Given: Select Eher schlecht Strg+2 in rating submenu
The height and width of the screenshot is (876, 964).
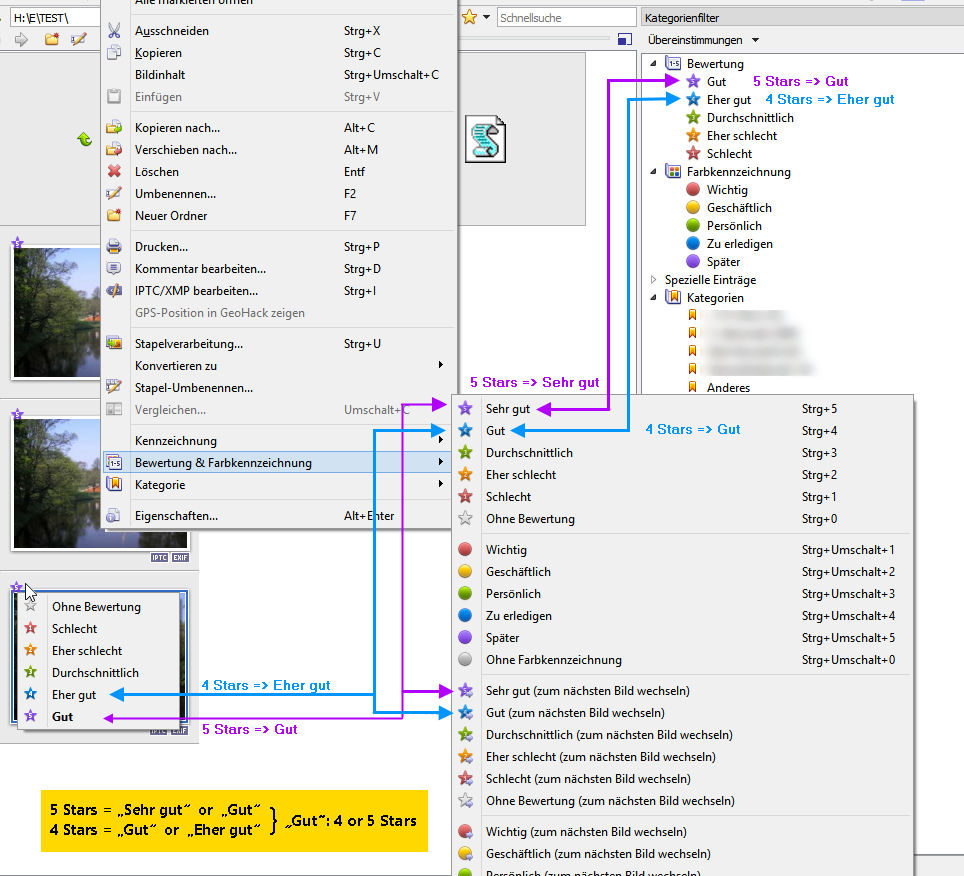Looking at the screenshot, I should [682, 475].
